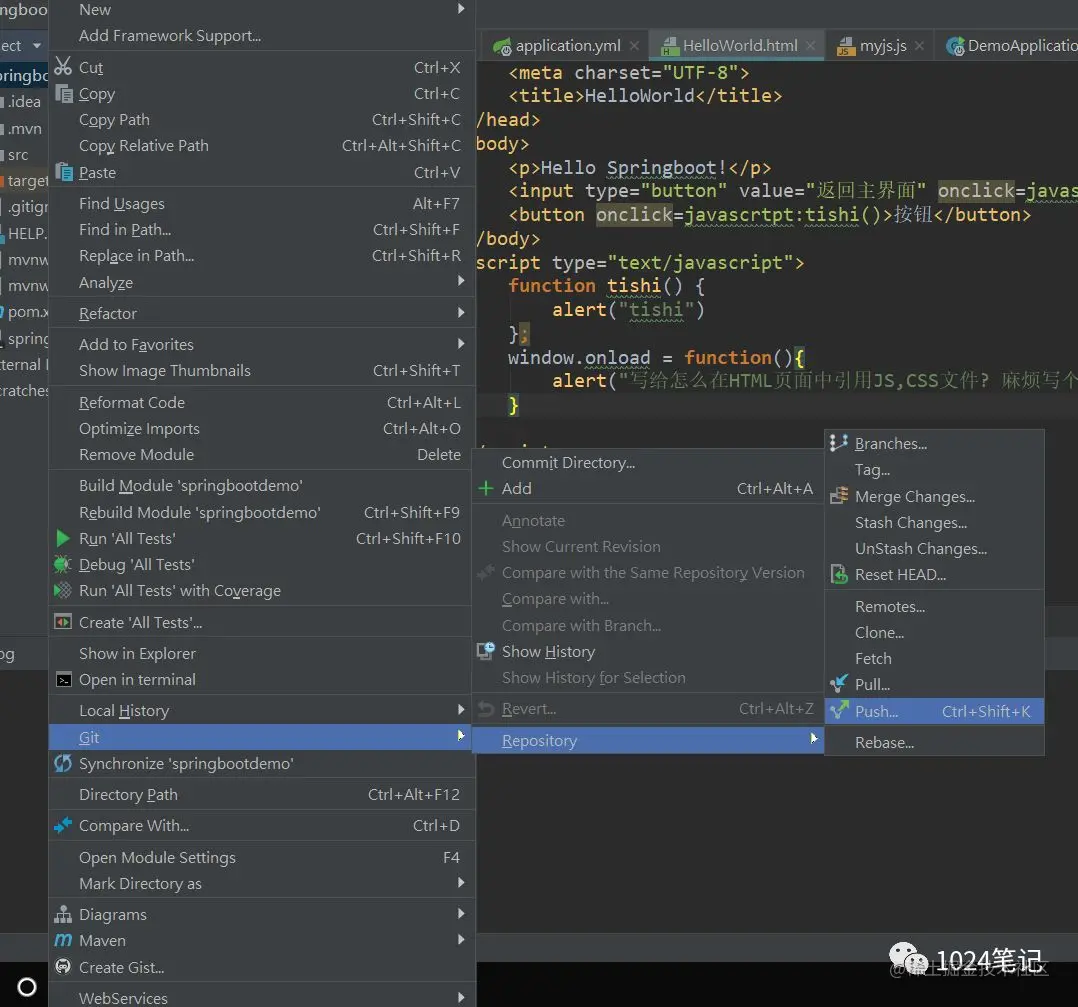Choose Tag... in Repository submenu
The width and height of the screenshot is (1078, 1007).
[934, 469]
